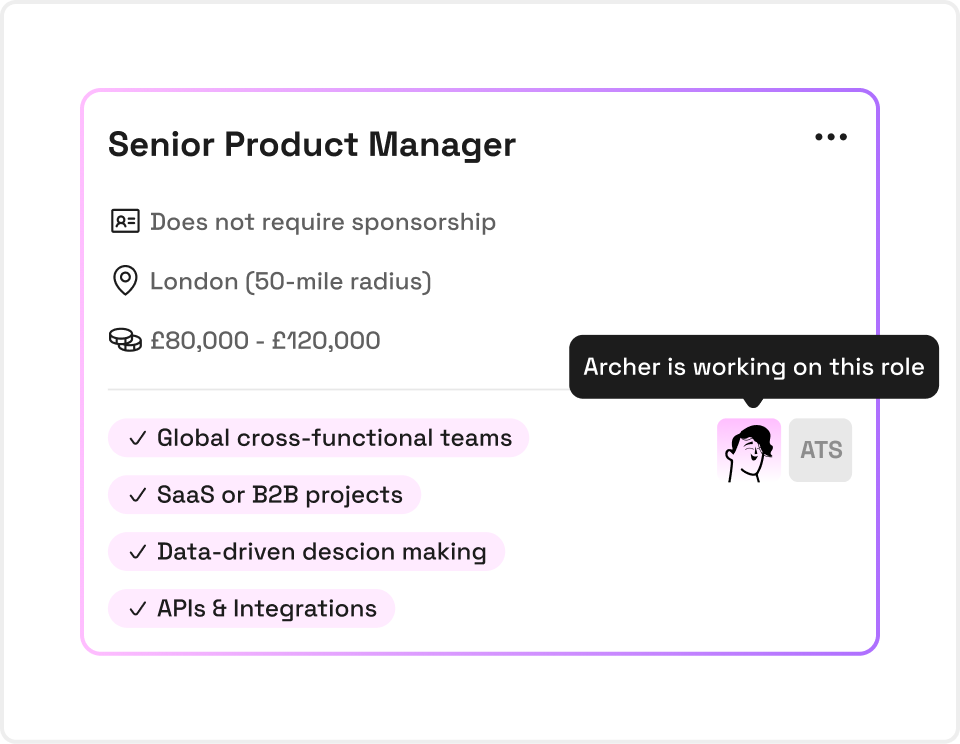
Task: Select the Data-driven descion making tag
Action: point(306,552)
